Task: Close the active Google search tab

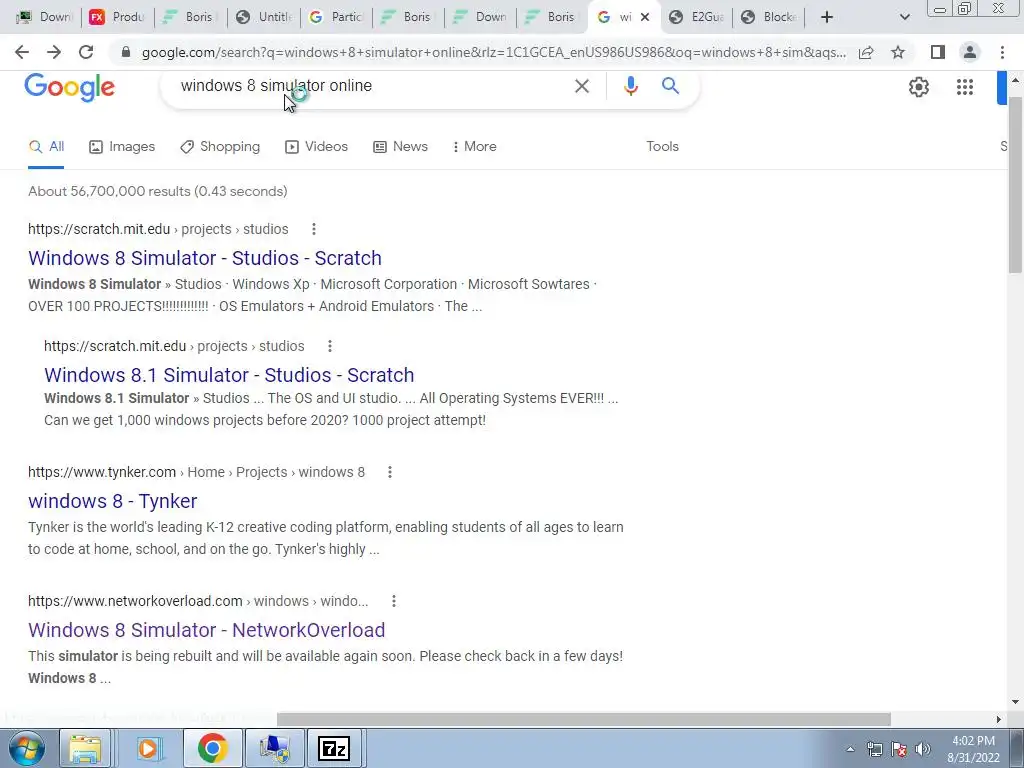Action: pos(645,17)
